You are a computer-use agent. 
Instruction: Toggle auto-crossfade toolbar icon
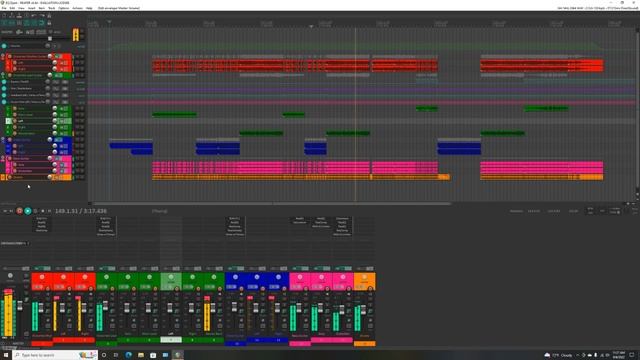4,23
